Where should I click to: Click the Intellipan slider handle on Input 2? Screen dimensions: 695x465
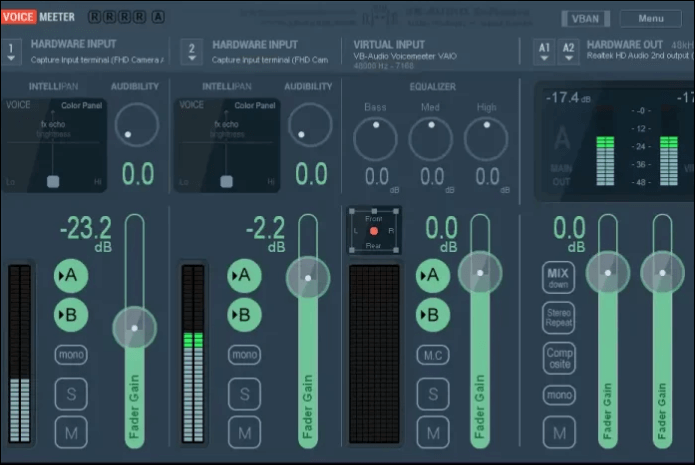(226, 181)
